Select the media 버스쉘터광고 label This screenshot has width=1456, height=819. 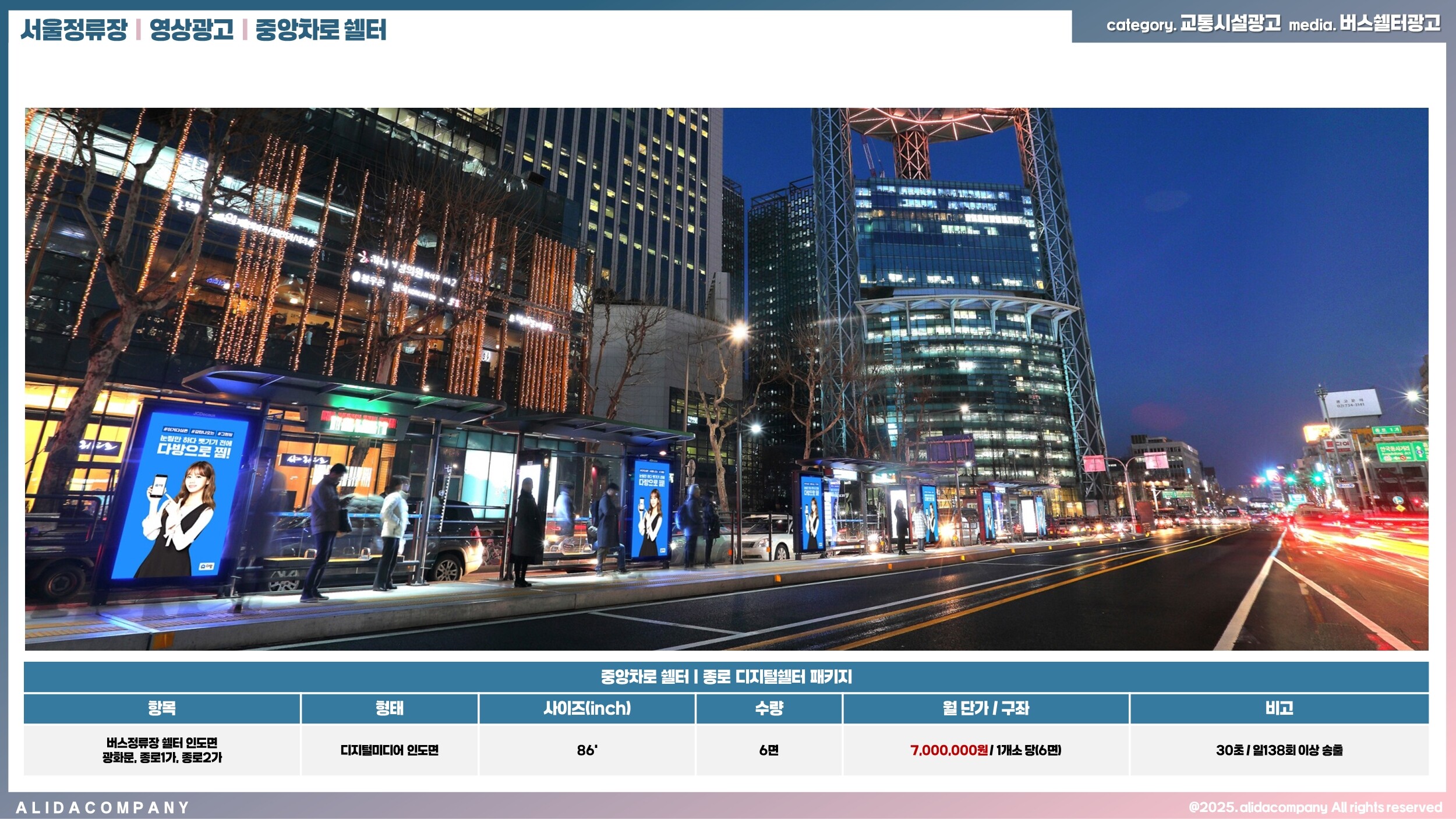[x=1390, y=24]
